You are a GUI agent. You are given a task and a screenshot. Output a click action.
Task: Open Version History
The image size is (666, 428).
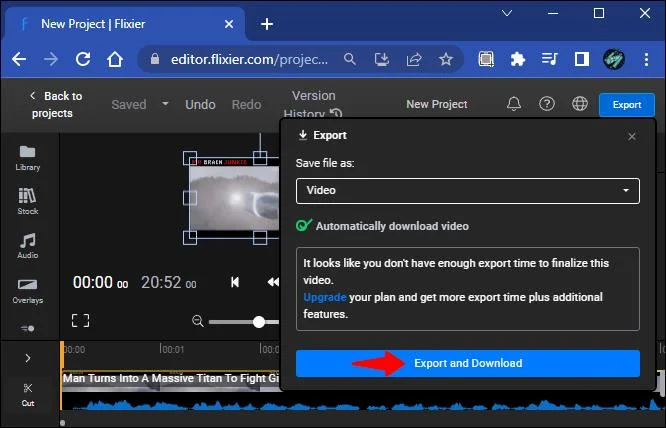pyautogui.click(x=313, y=104)
